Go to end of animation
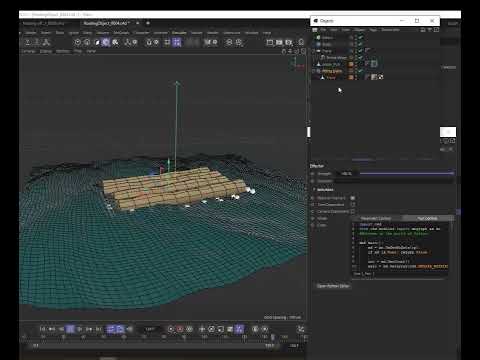 click(99, 329)
